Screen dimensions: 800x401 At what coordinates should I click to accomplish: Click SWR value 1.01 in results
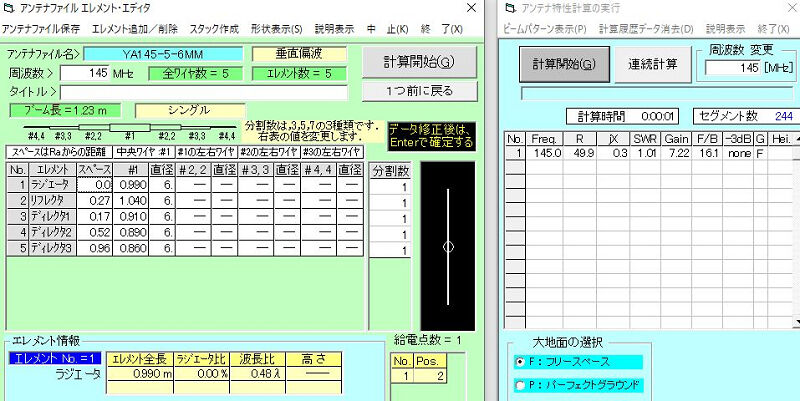pyautogui.click(x=646, y=153)
